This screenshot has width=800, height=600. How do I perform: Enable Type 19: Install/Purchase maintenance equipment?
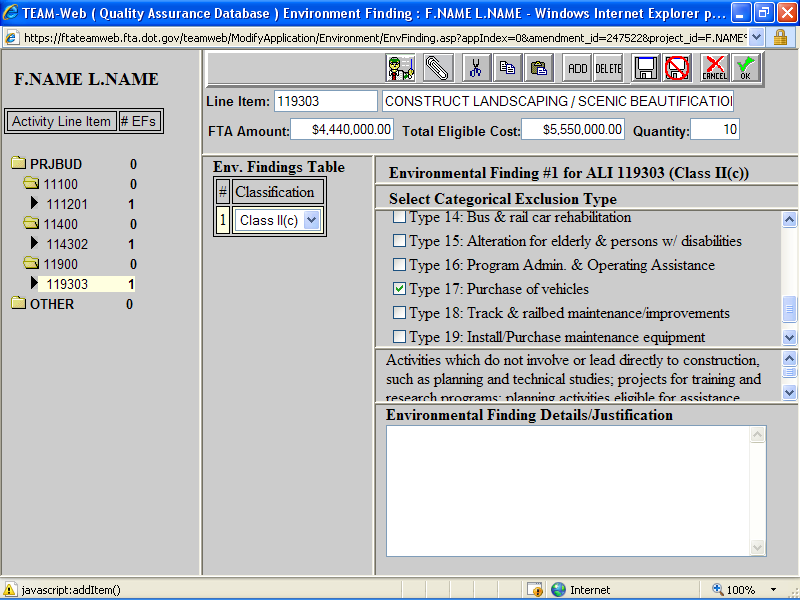click(x=400, y=337)
